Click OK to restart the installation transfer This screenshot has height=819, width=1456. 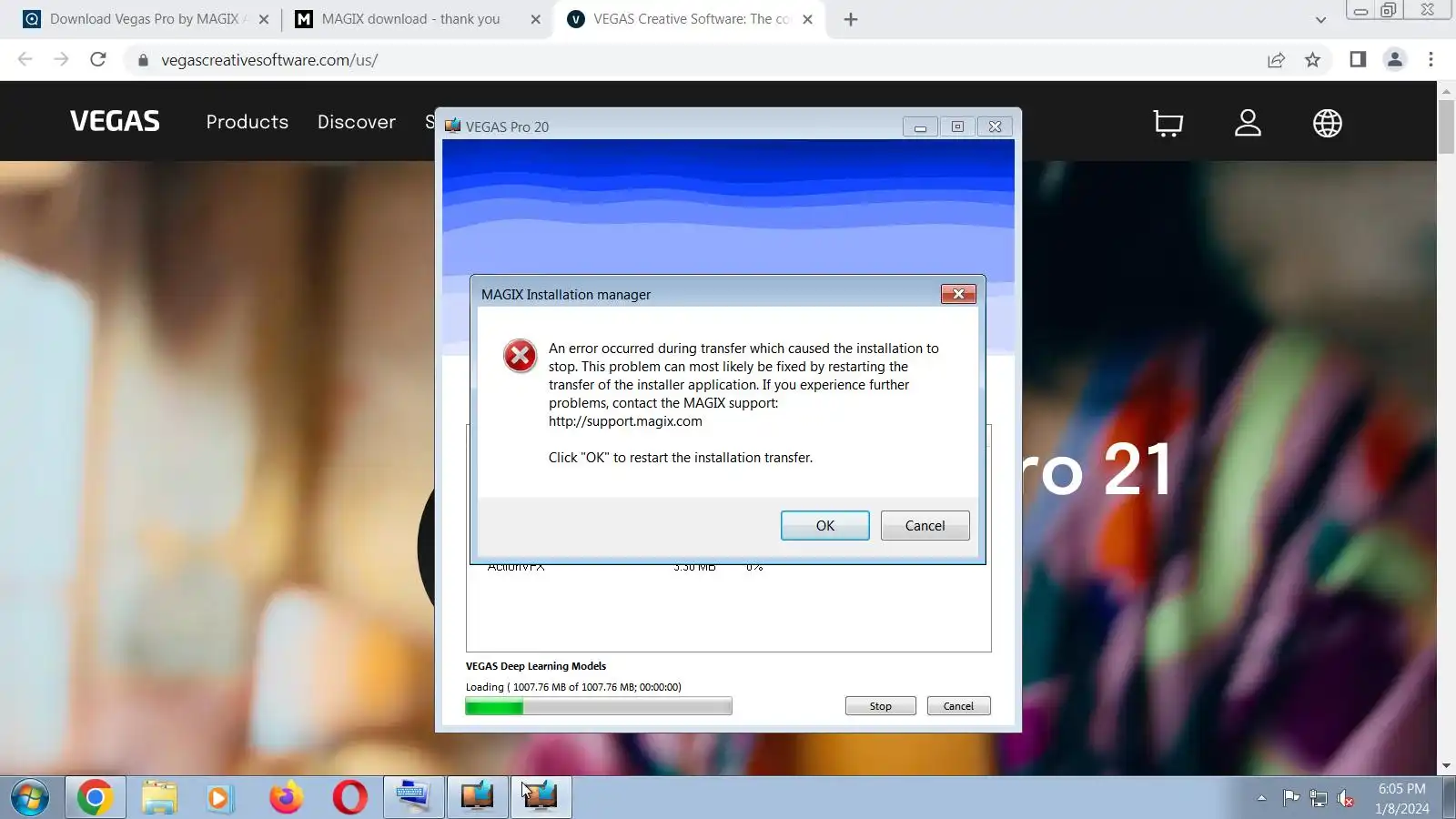tap(824, 526)
